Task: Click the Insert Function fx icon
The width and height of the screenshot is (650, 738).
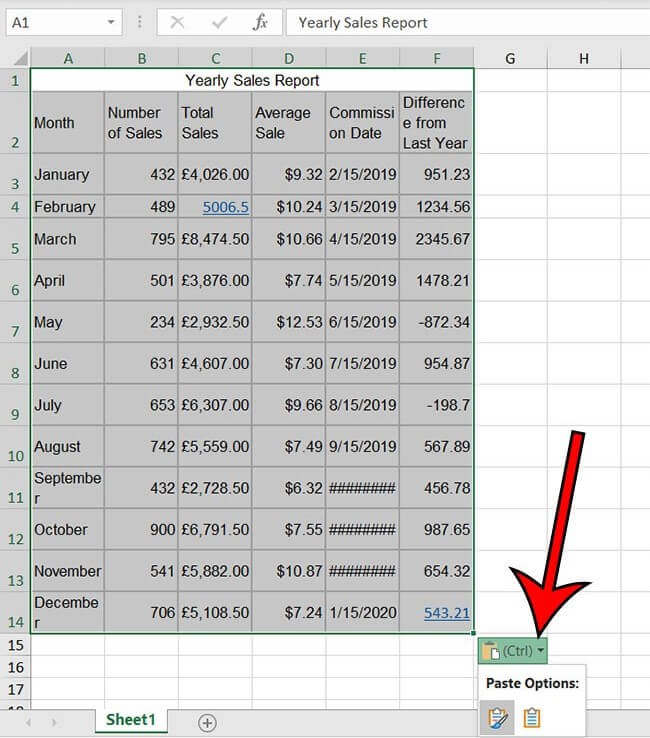Action: tap(260, 22)
